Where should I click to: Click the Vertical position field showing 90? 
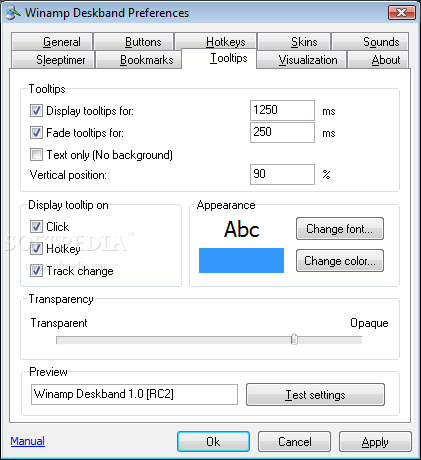coord(282,174)
